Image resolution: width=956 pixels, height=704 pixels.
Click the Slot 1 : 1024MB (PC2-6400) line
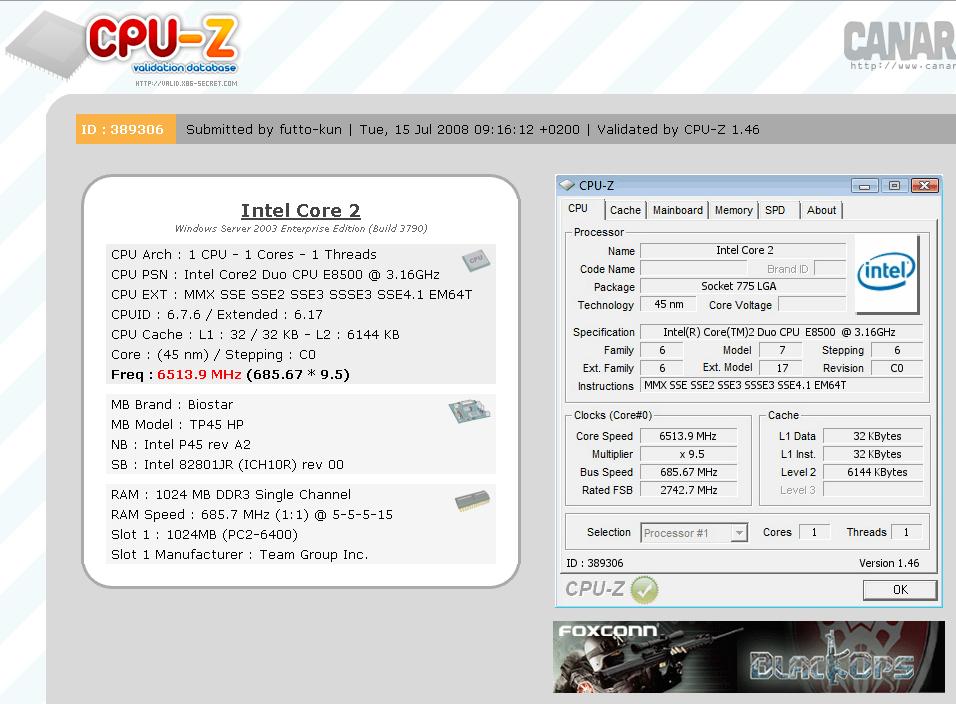tap(204, 535)
